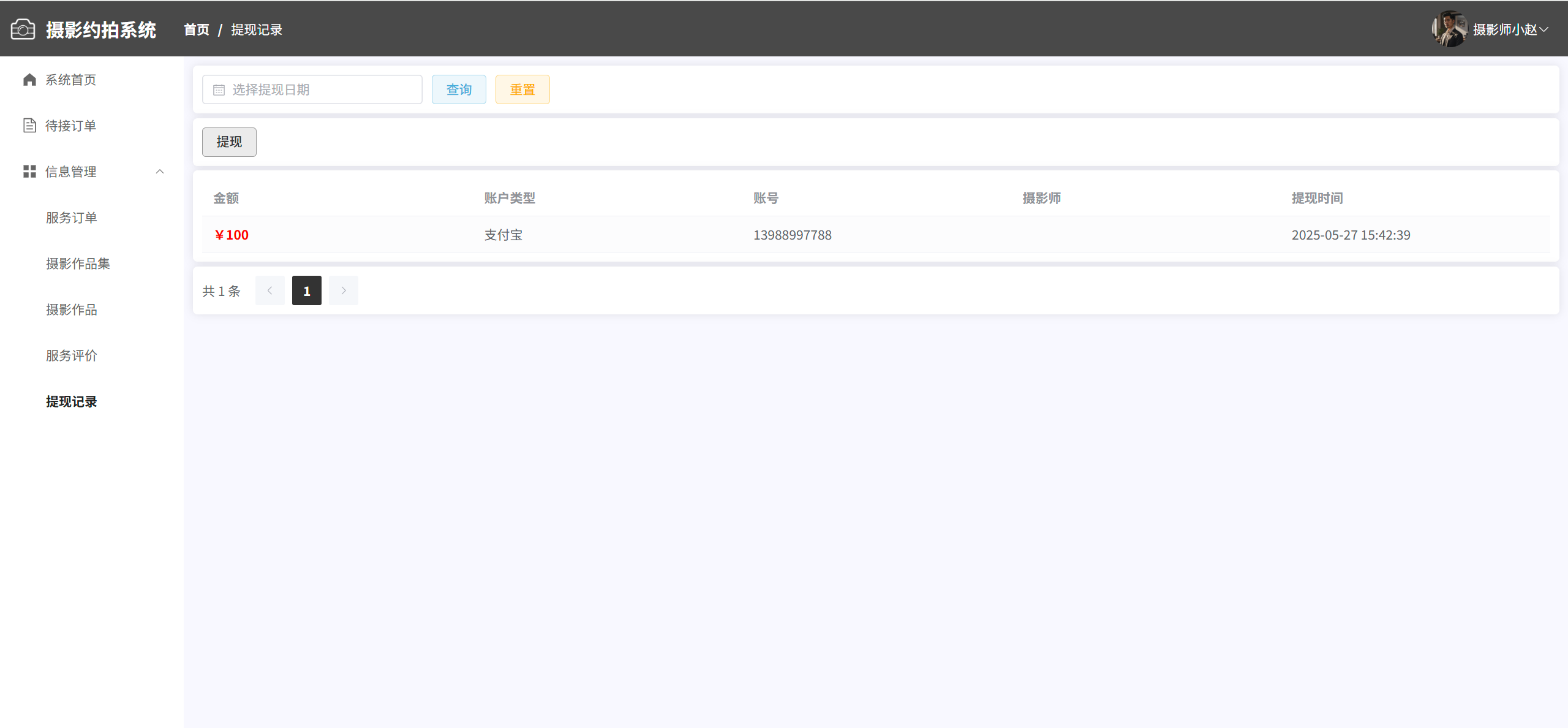Click the document icon beside 待接订单
Image resolution: width=1568 pixels, height=728 pixels.
(29, 126)
